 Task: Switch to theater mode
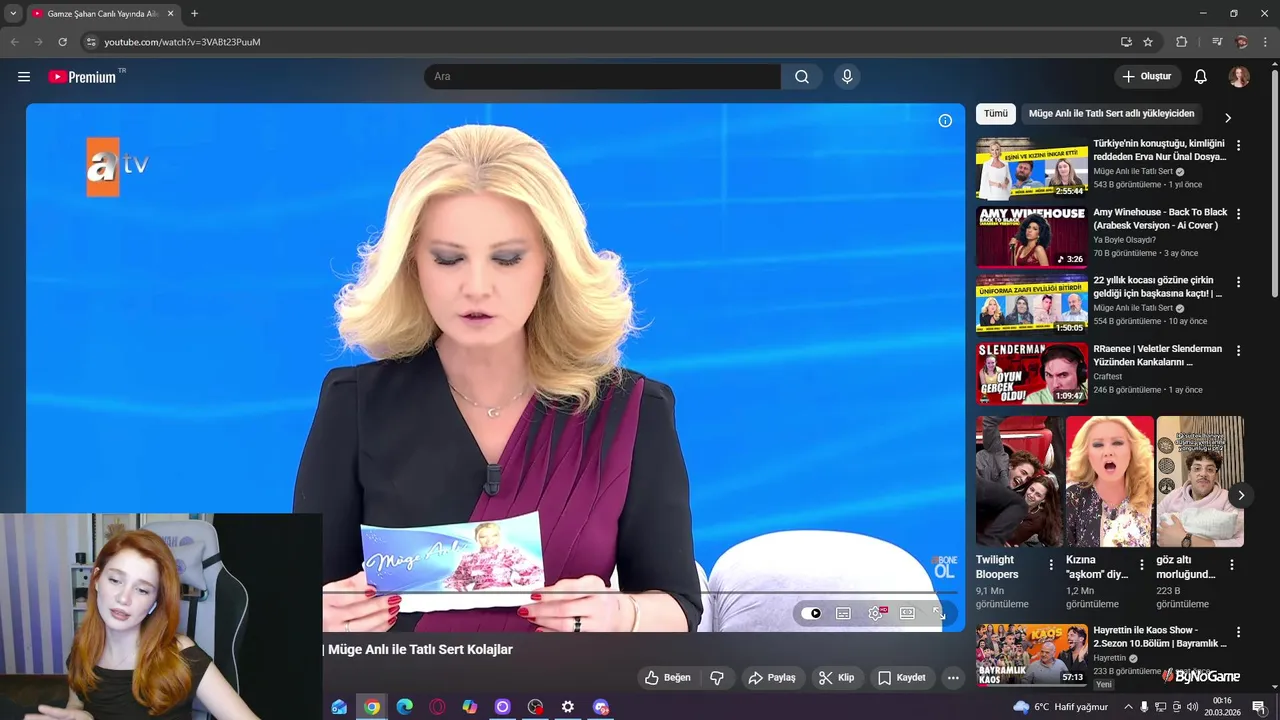coord(907,613)
